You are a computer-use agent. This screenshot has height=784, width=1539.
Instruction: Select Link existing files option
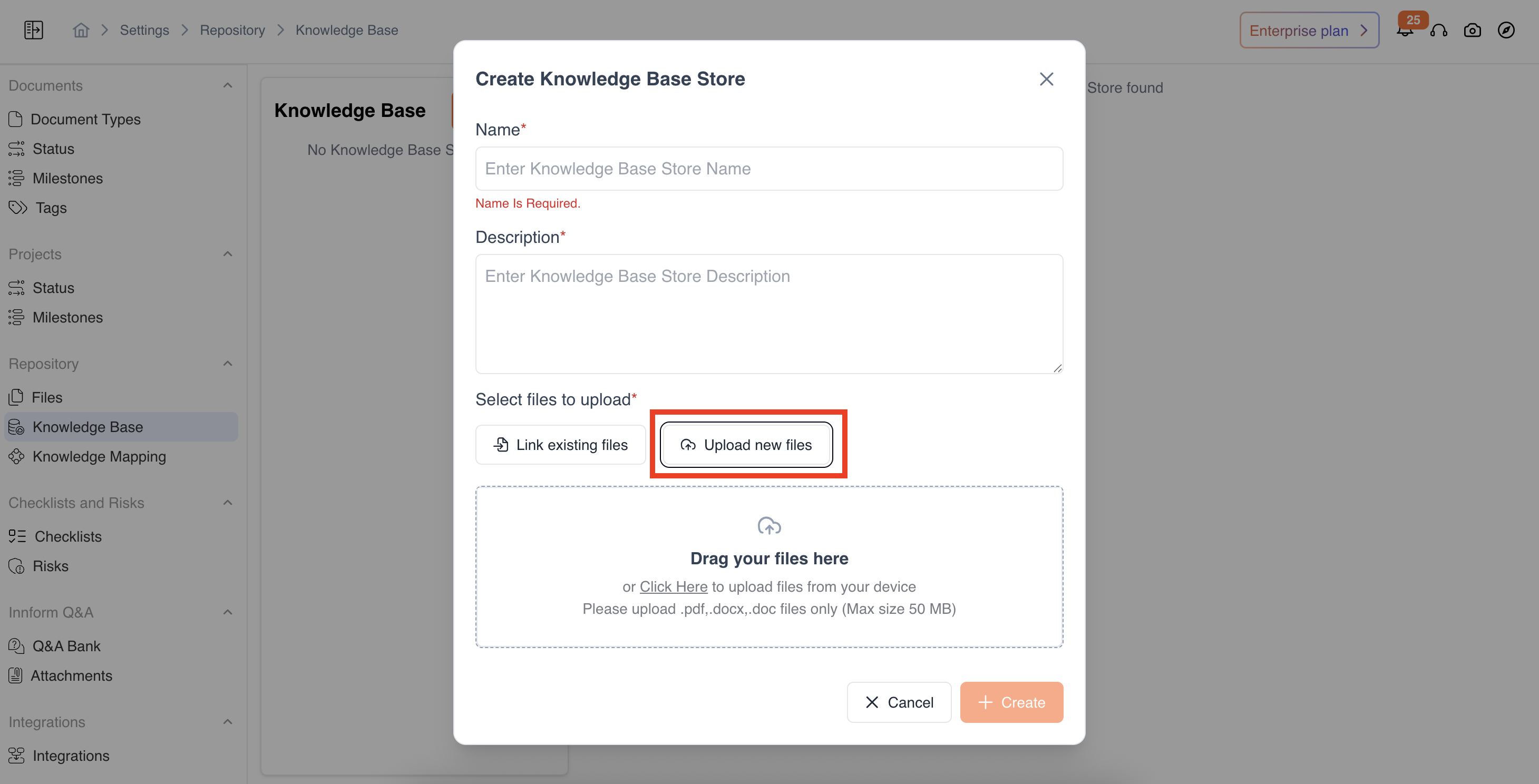[560, 444]
